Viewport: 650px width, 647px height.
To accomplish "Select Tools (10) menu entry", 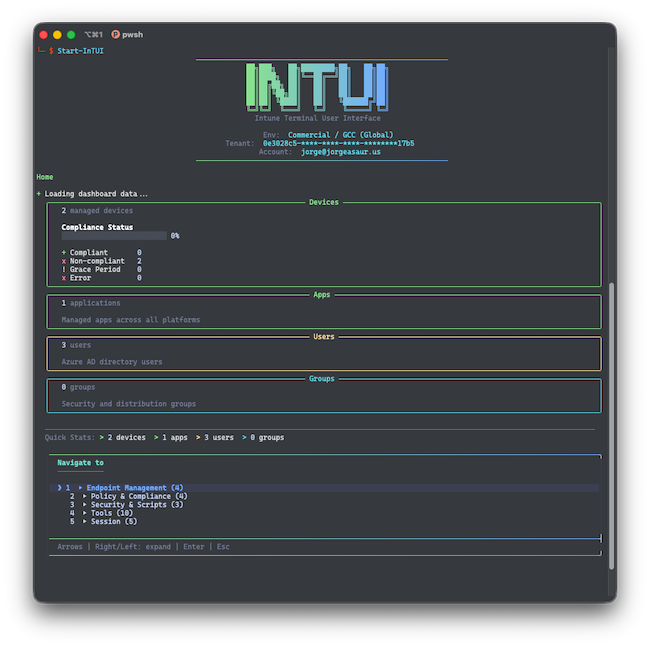I will tap(112, 513).
